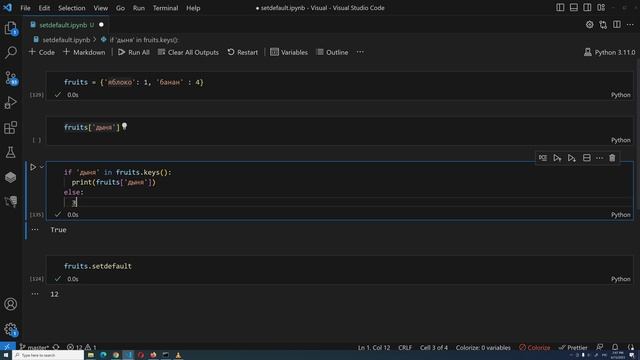This screenshot has width=640, height=360.
Task: Open the File menu
Action: click(x=25, y=8)
